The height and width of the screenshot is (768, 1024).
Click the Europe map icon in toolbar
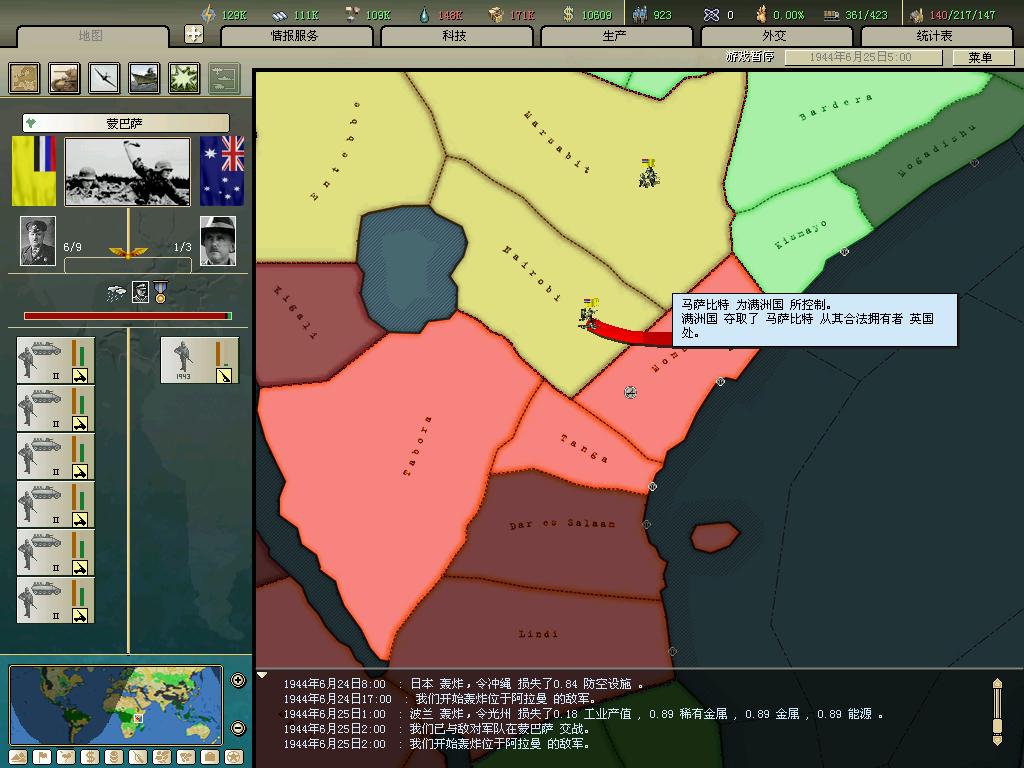coord(25,78)
